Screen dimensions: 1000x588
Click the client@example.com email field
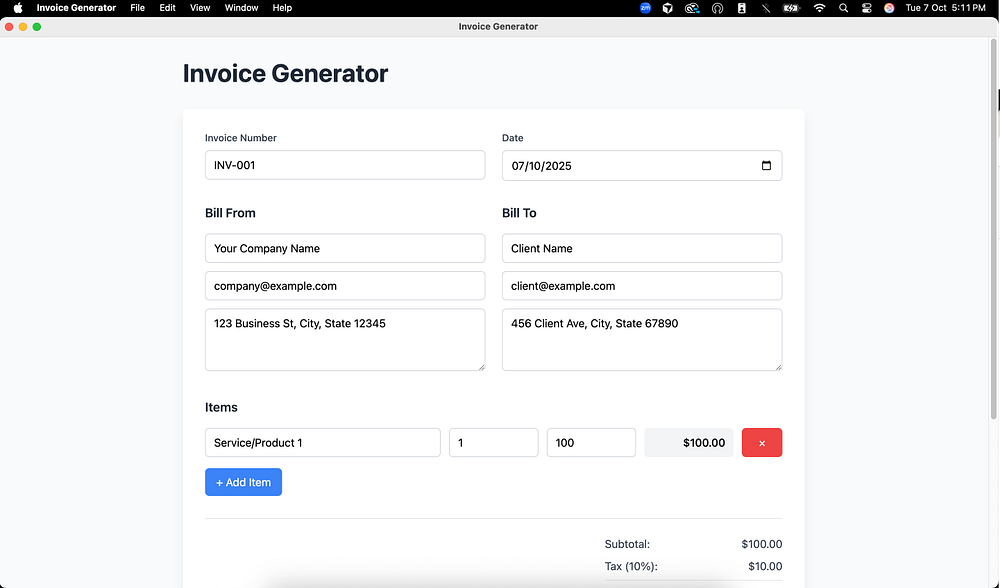click(x=642, y=286)
